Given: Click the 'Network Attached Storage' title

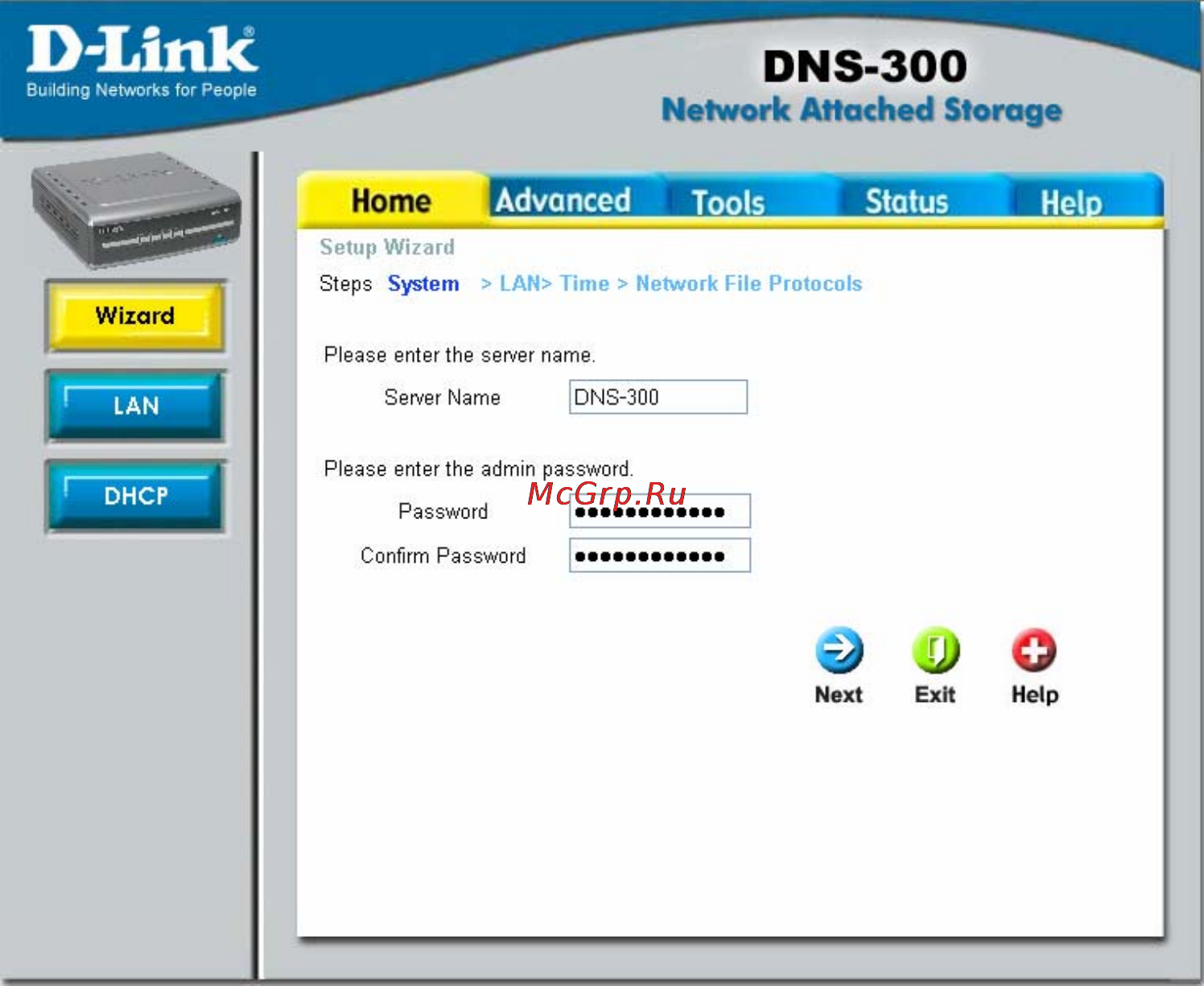Looking at the screenshot, I should click(862, 111).
